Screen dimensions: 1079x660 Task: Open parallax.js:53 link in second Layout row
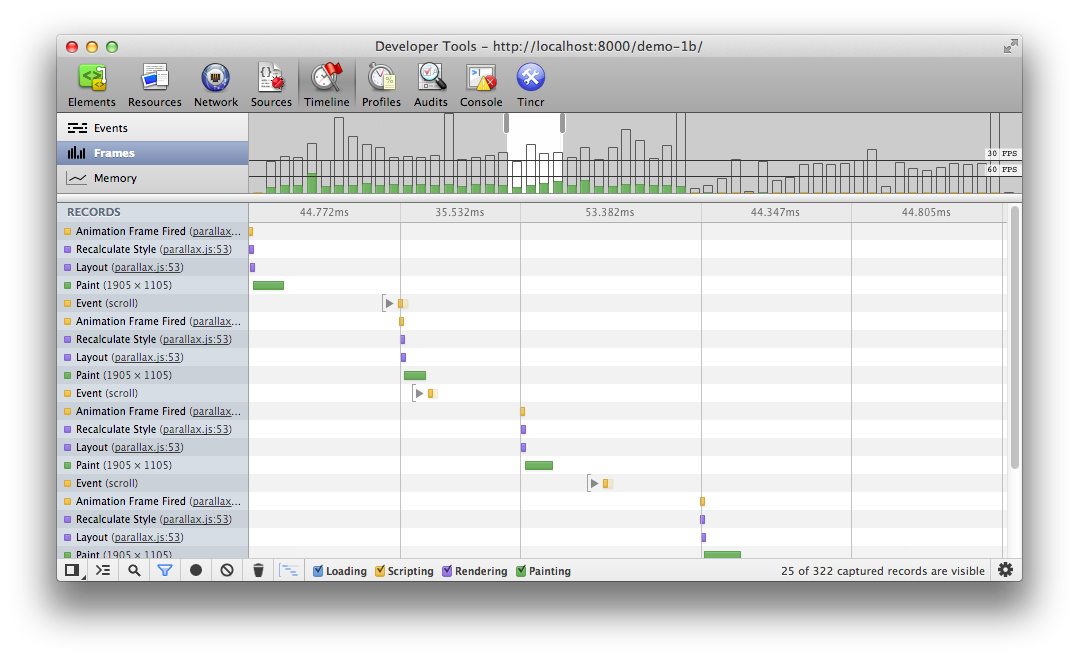coord(147,357)
